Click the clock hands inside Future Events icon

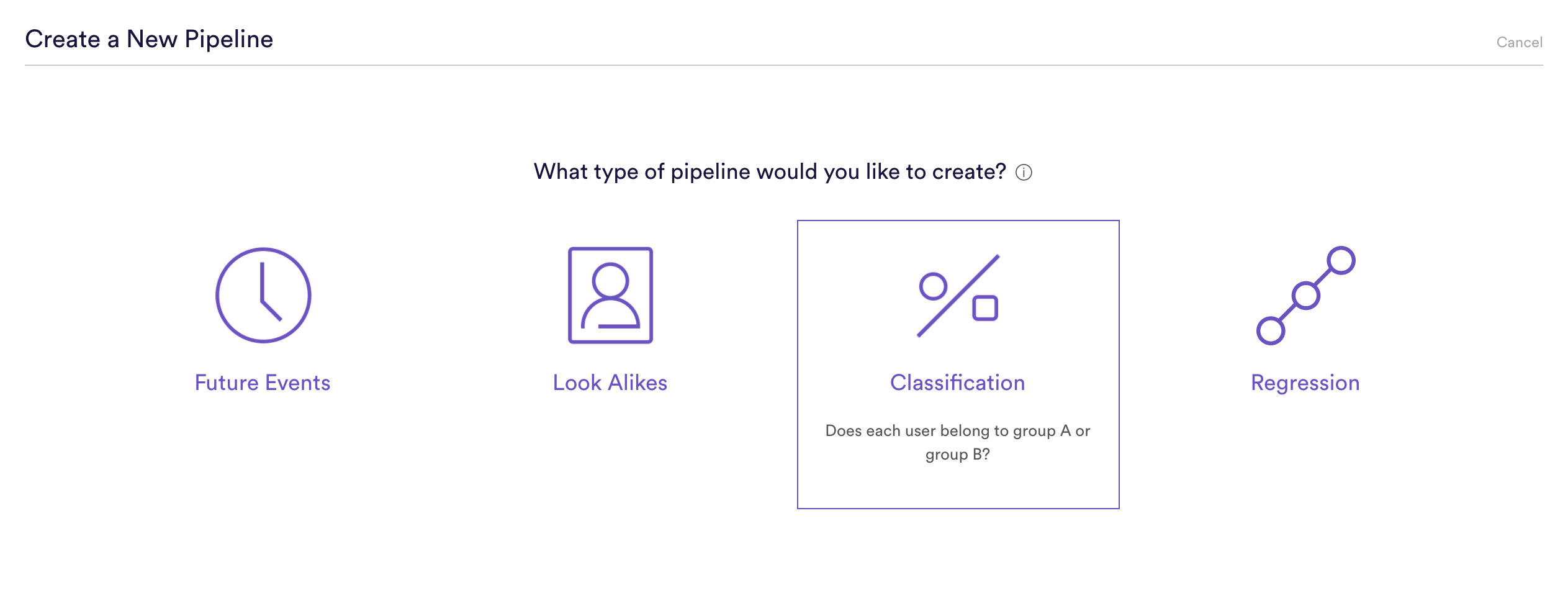(271, 291)
